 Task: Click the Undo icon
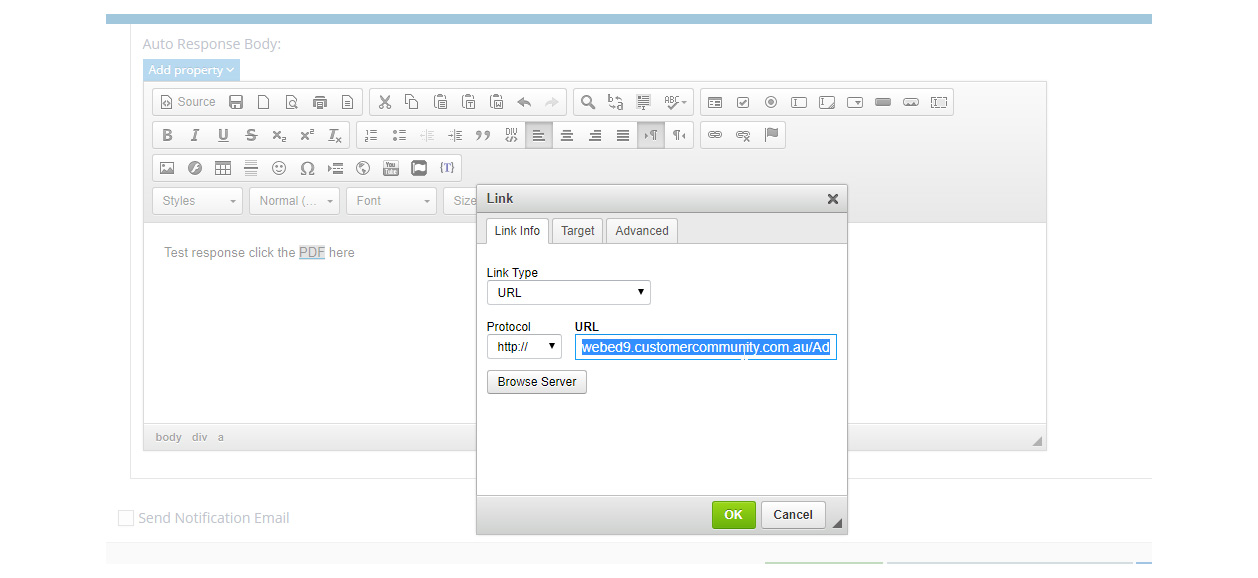click(524, 101)
